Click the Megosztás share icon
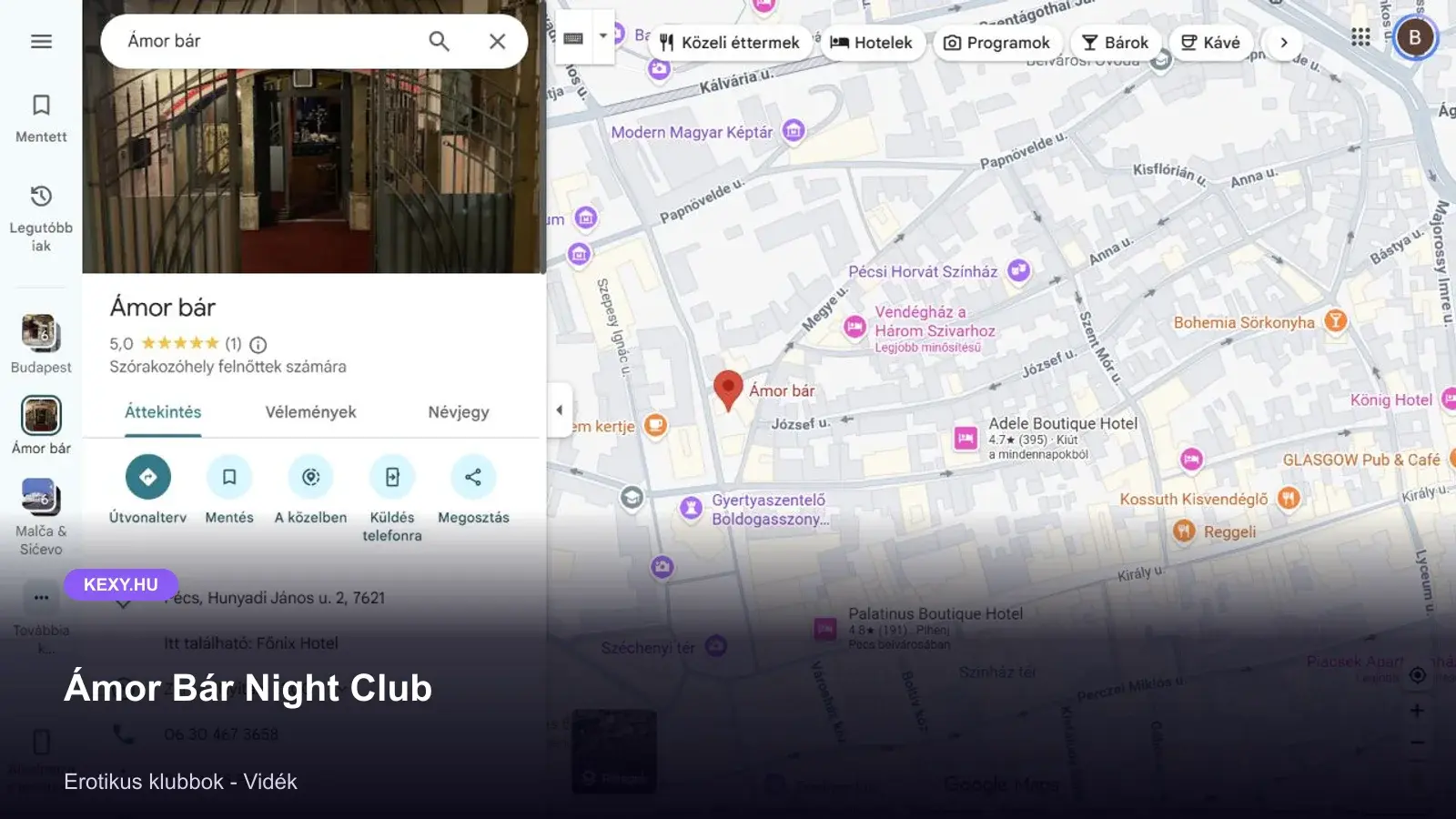 pyautogui.click(x=473, y=477)
